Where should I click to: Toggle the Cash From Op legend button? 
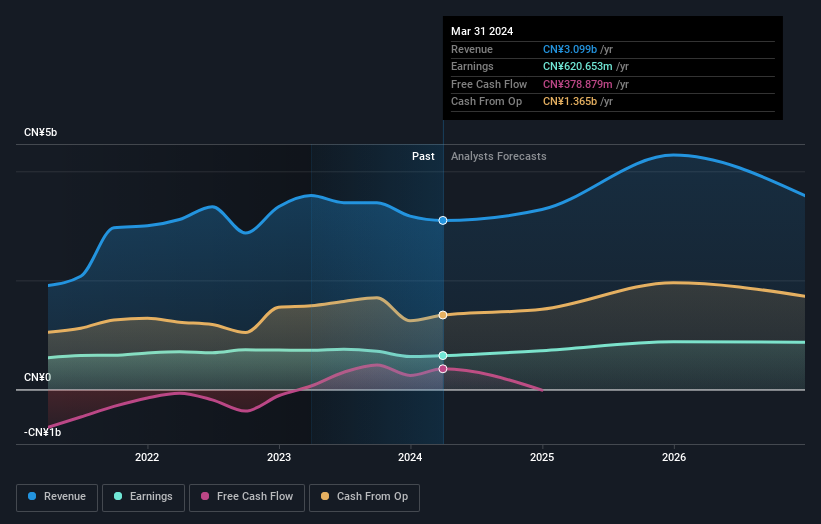pyautogui.click(x=364, y=497)
